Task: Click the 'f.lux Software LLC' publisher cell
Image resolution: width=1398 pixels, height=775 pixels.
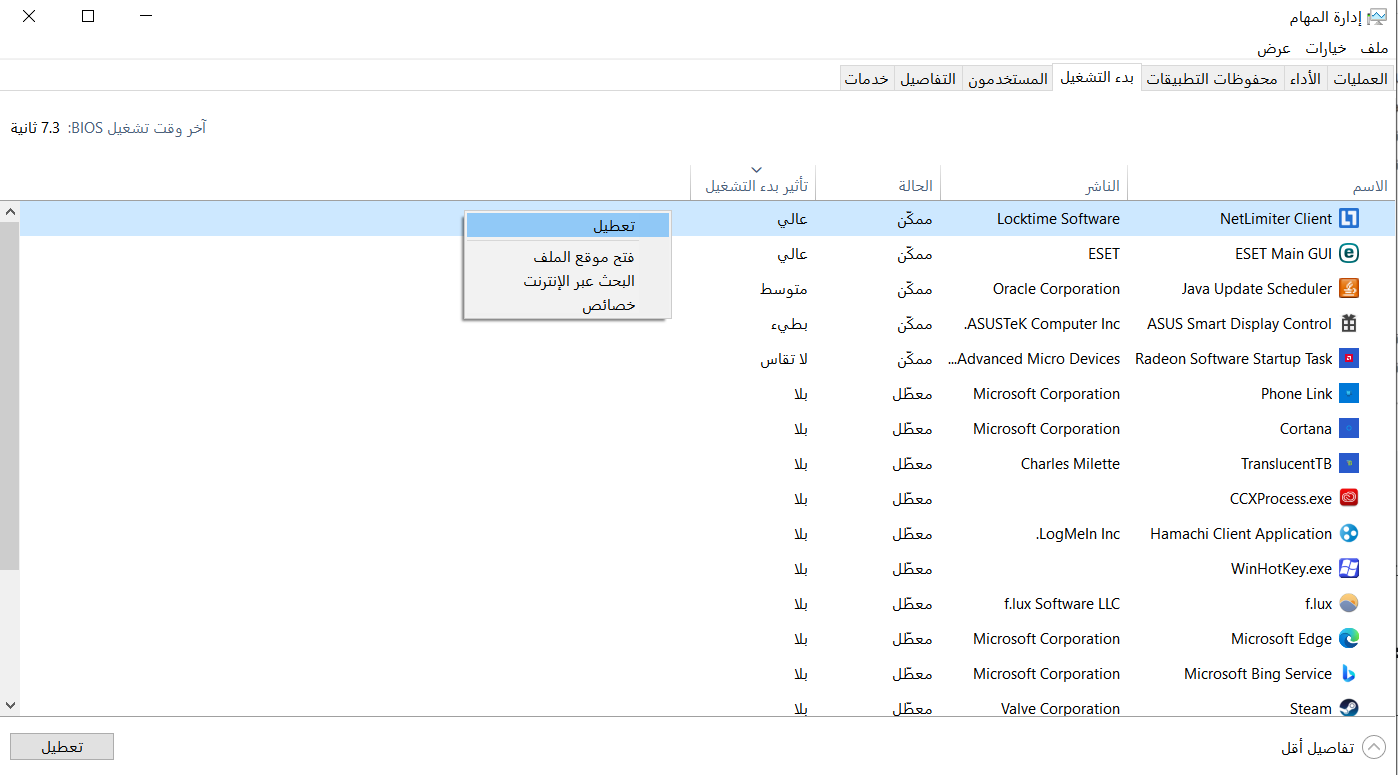Action: [x=1062, y=604]
